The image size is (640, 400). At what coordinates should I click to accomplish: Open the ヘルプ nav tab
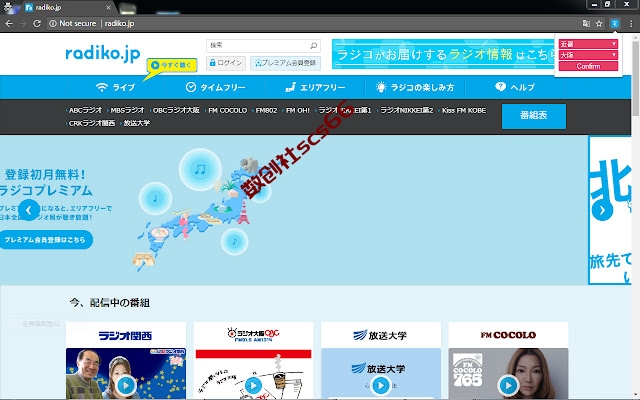(x=515, y=87)
